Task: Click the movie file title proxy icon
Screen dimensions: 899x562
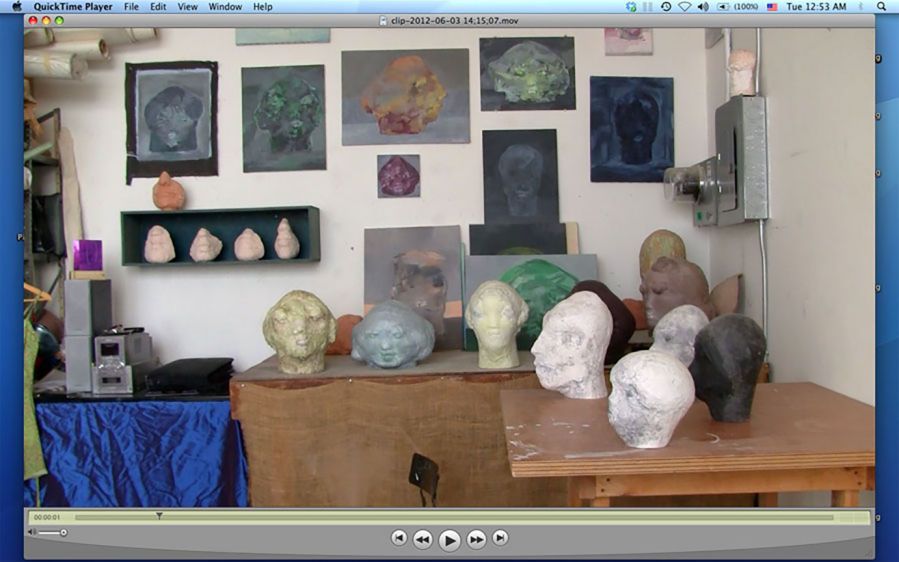Action: [385, 20]
